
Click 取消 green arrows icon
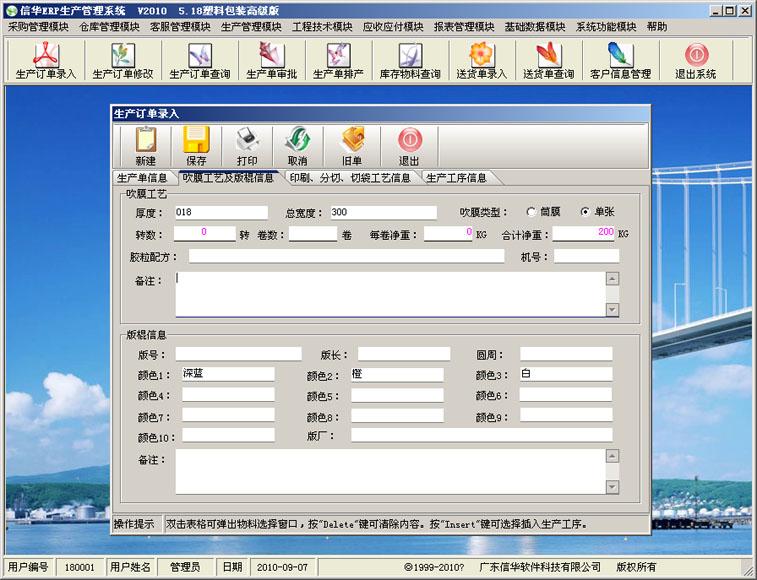pyautogui.click(x=297, y=146)
